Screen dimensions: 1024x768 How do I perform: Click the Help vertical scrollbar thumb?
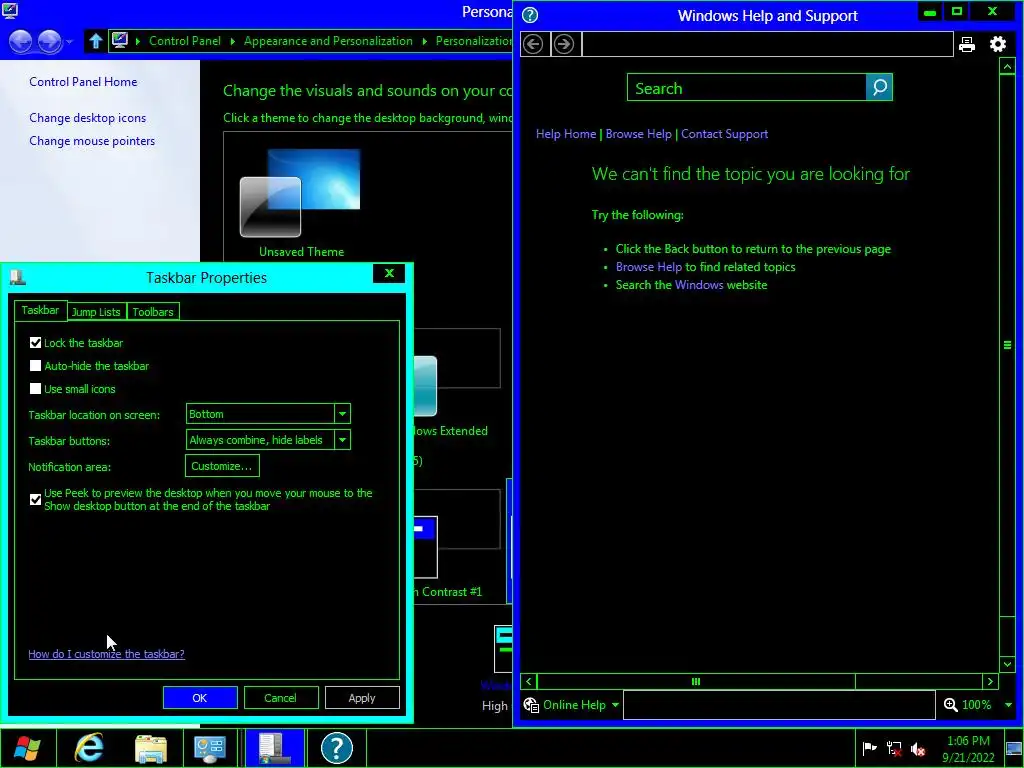click(1007, 345)
